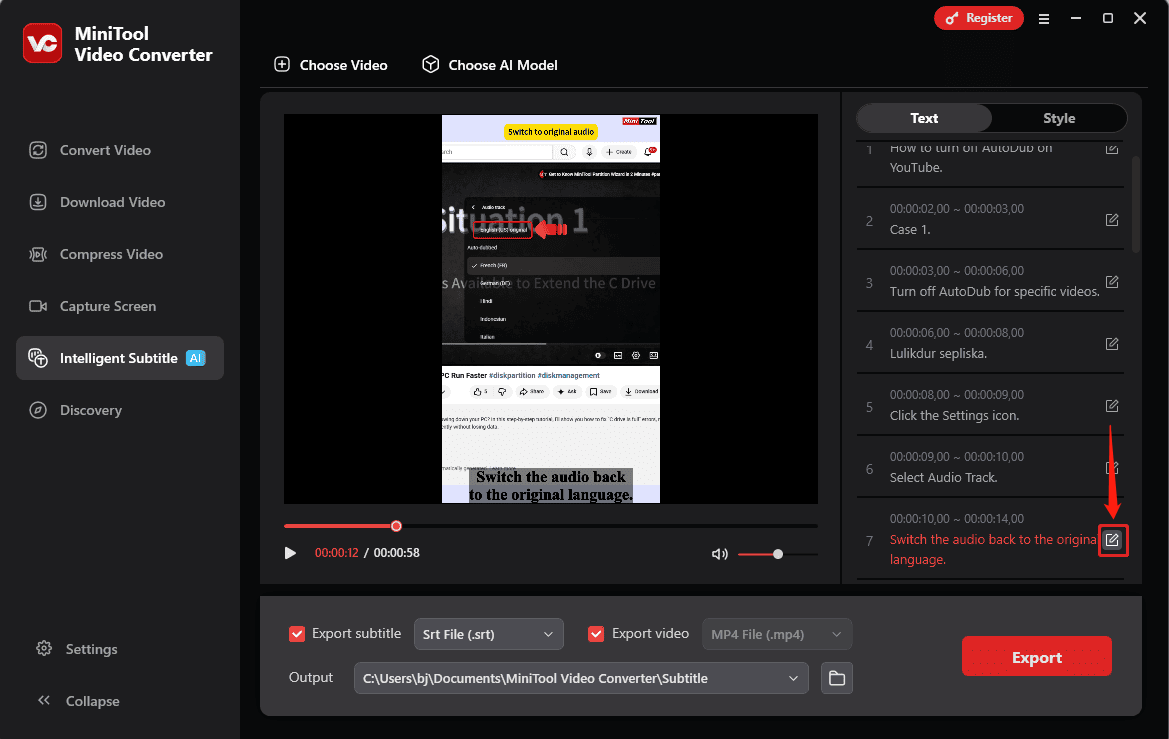Select the Discovery sidebar icon

[37, 410]
